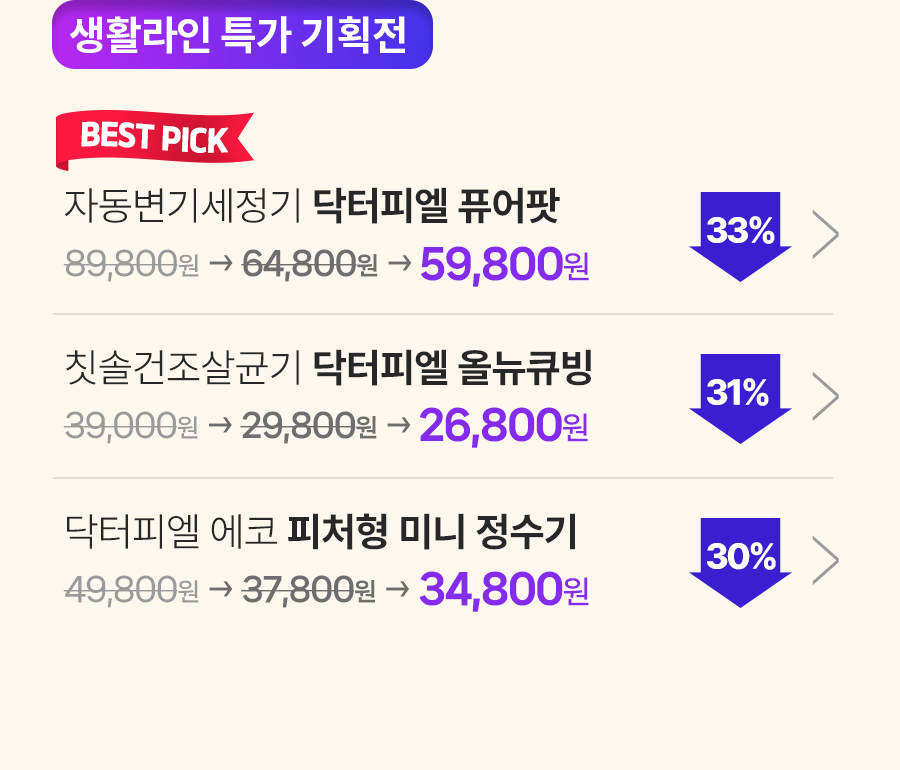Open 미니 정수기 product via right chevron
This screenshot has width=900, height=770.
tap(826, 561)
